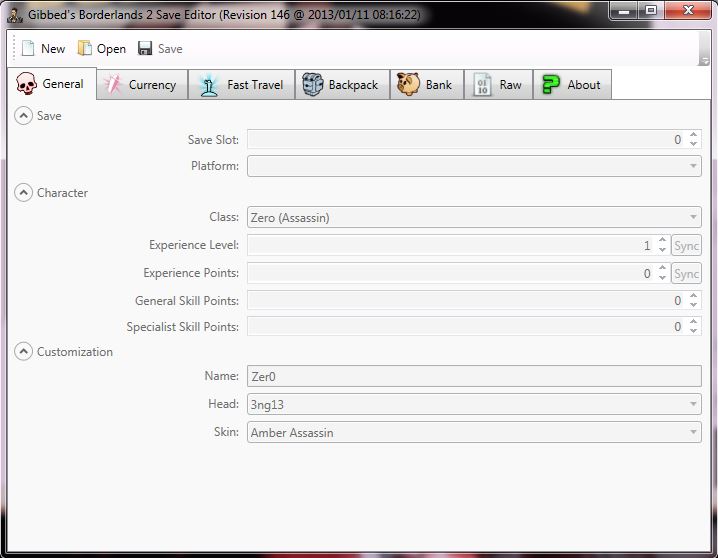Increase the Save Slot value

tap(693, 135)
